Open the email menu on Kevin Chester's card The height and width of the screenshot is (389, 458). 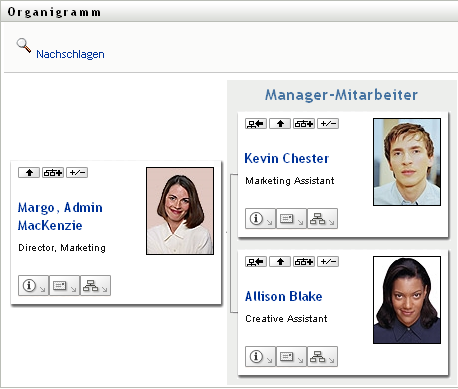click(x=291, y=219)
